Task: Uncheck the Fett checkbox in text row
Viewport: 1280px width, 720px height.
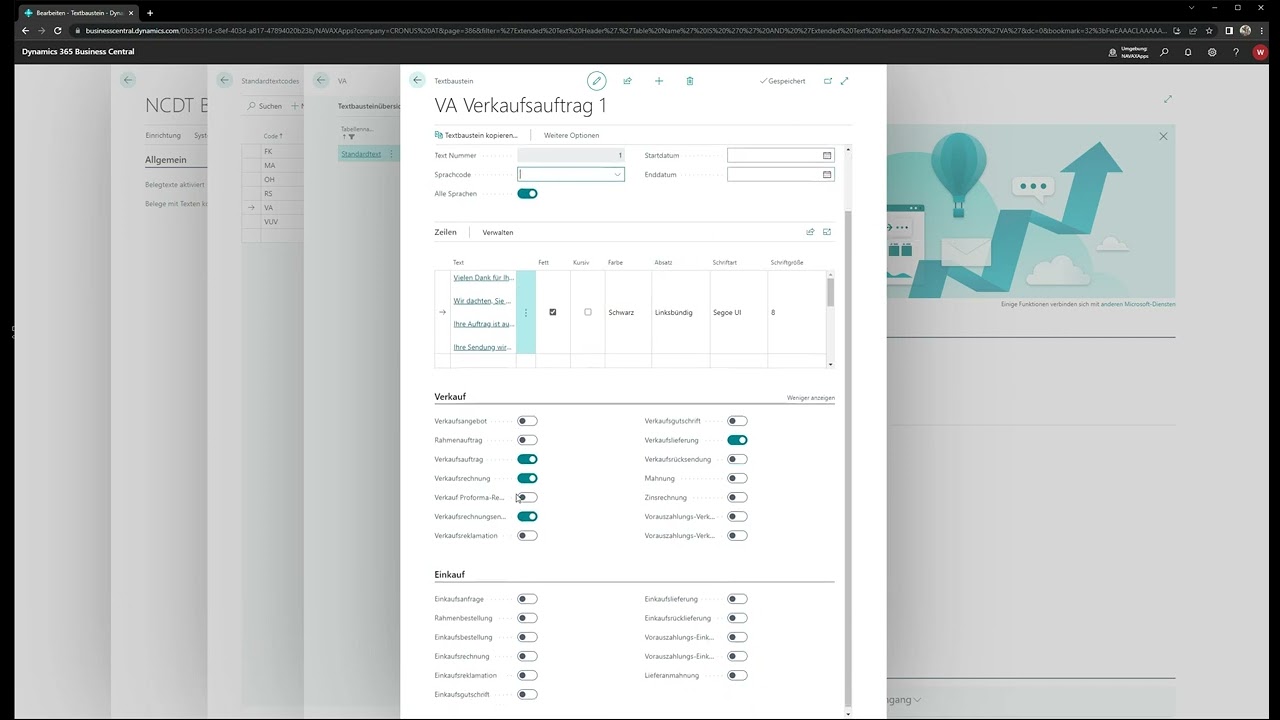Action: (553, 312)
